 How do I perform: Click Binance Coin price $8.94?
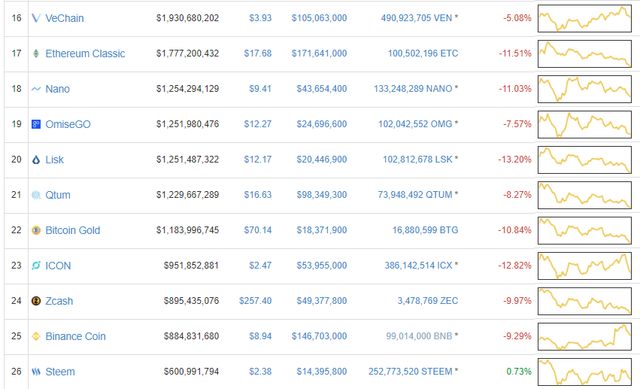click(x=260, y=336)
